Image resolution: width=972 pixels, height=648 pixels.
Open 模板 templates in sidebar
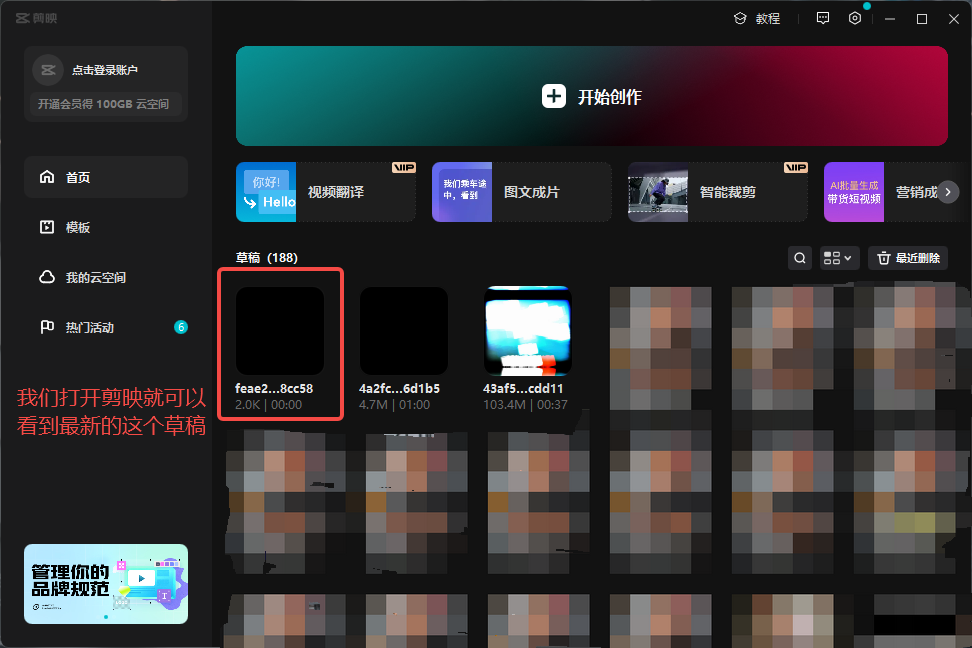tap(106, 228)
